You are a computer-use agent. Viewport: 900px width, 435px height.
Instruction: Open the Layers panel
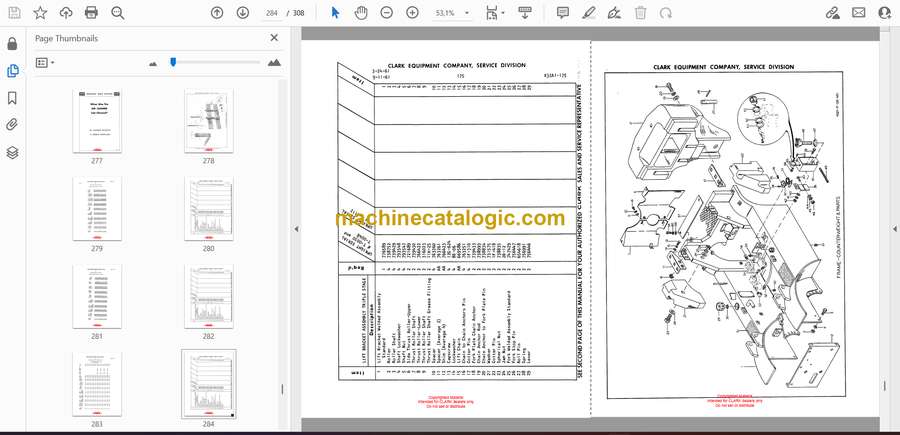[x=12, y=152]
